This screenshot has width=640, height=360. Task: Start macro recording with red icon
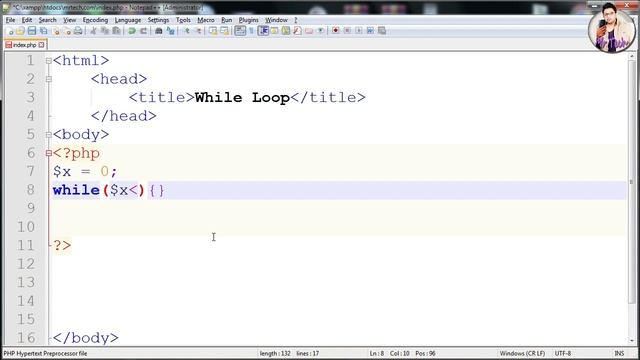point(336,31)
